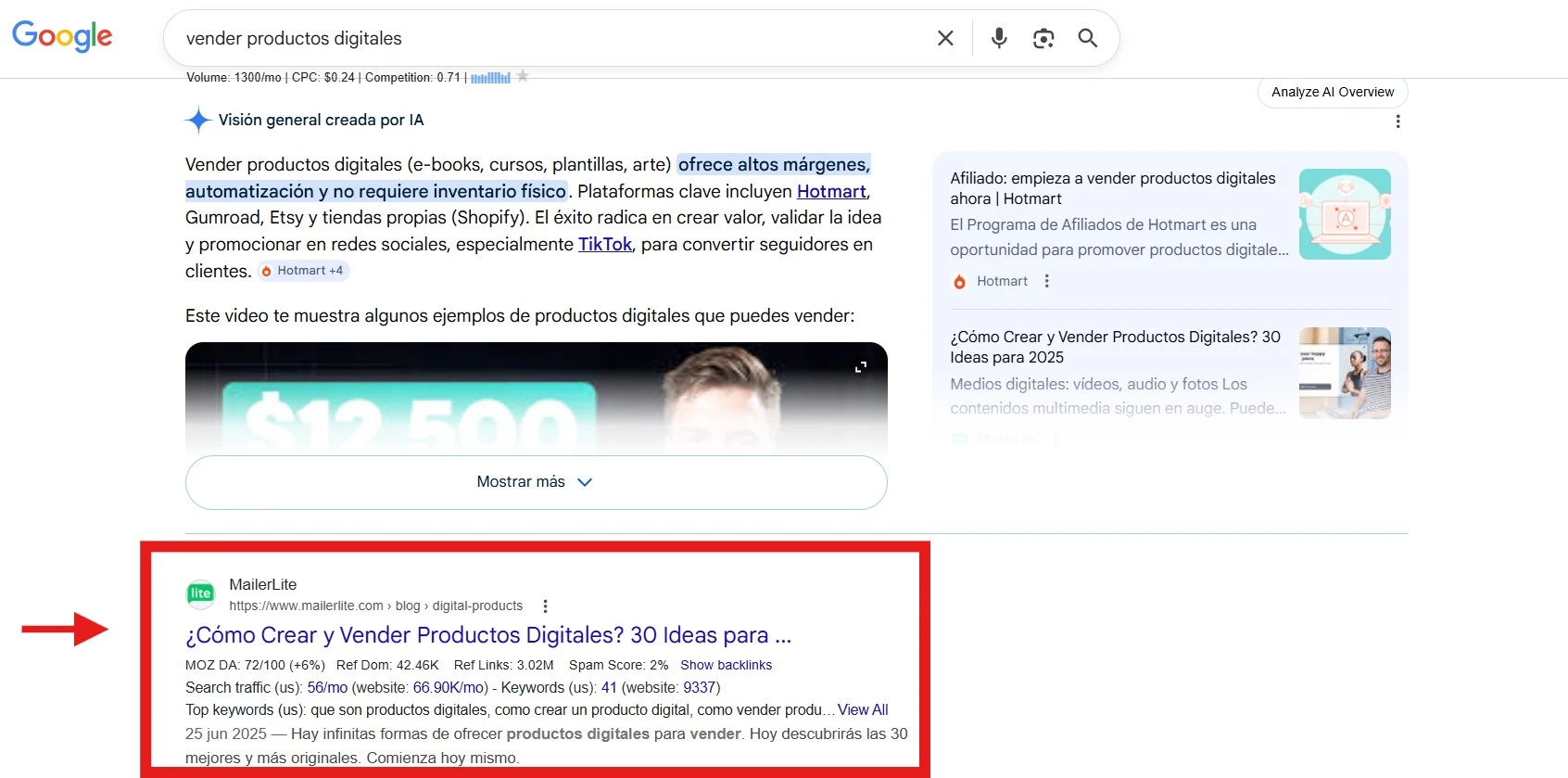The height and width of the screenshot is (778, 1568).
Task: Click the Hotmart affiliate card thumbnail image
Action: [1345, 214]
